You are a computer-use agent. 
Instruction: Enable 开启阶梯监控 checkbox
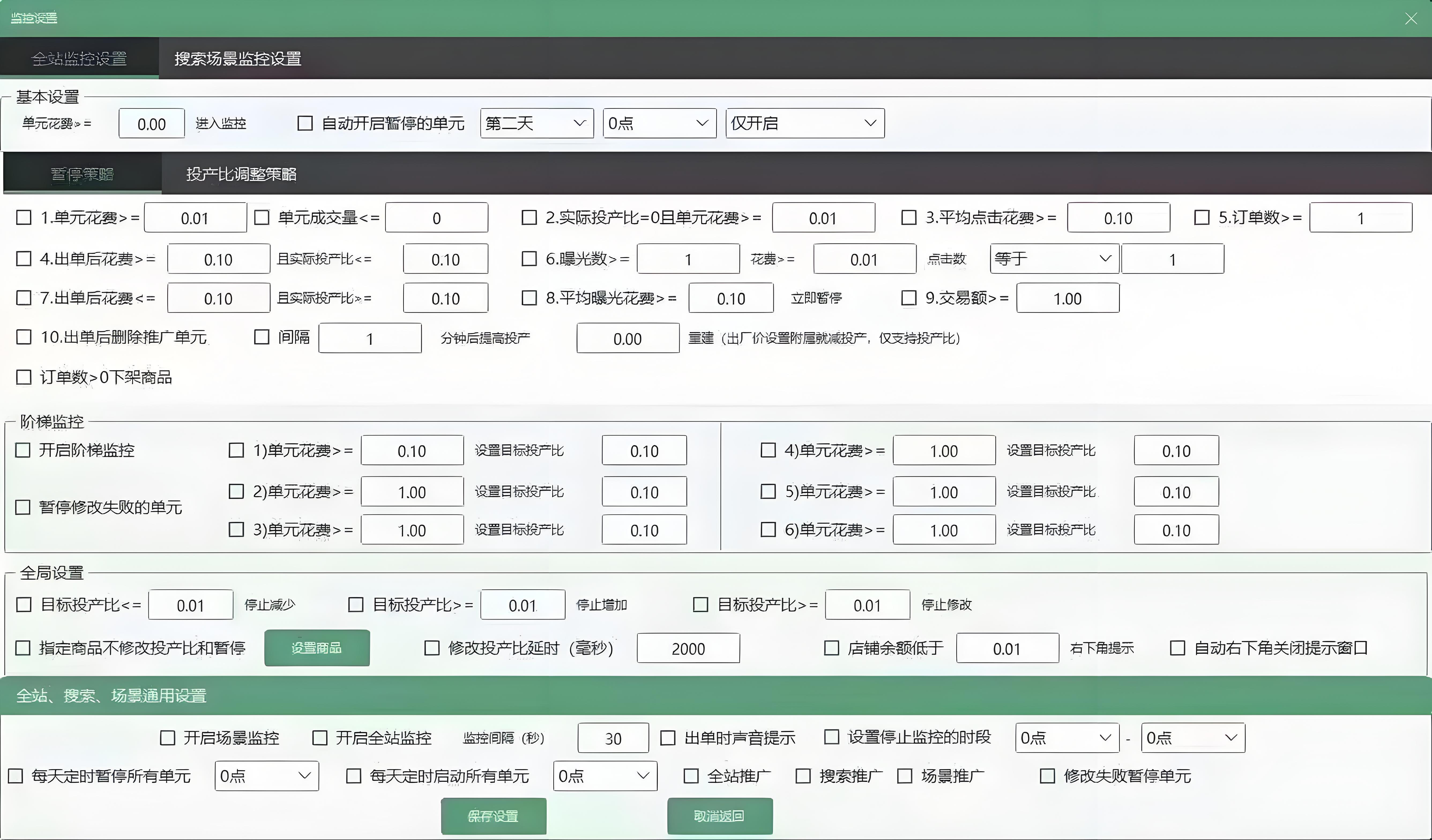(23, 450)
